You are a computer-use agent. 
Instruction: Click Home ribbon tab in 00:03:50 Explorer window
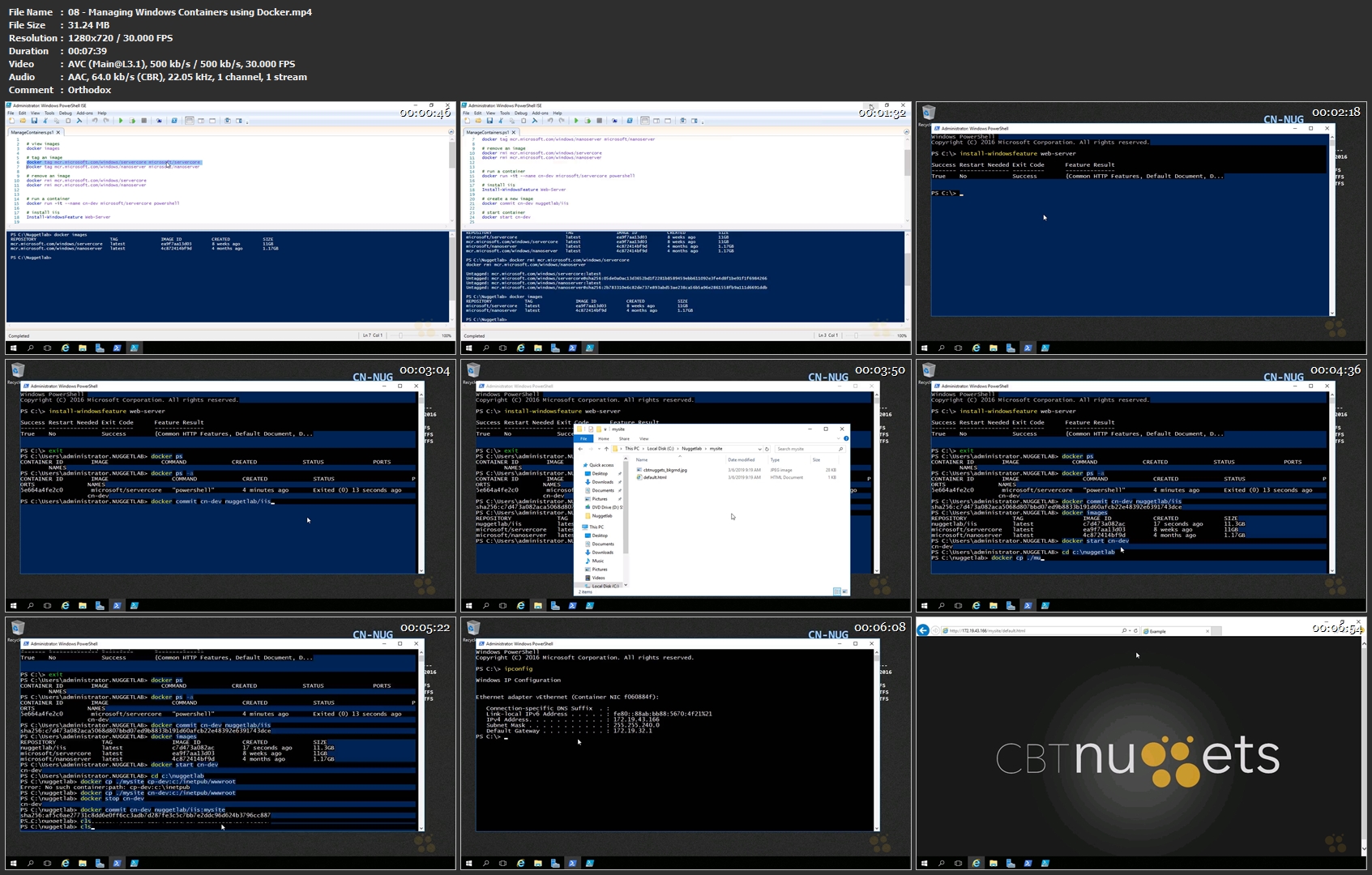coord(604,438)
